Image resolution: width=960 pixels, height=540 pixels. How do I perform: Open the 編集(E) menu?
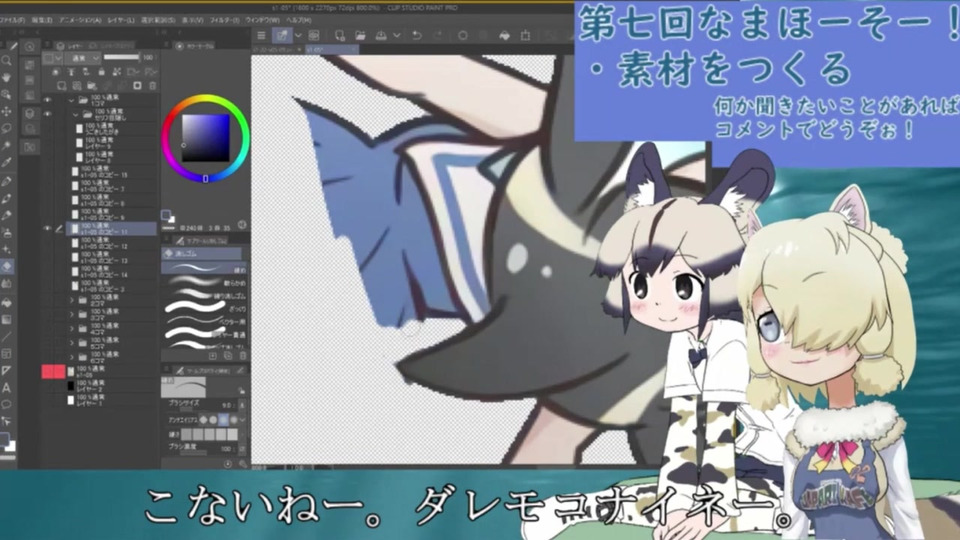coord(42,20)
